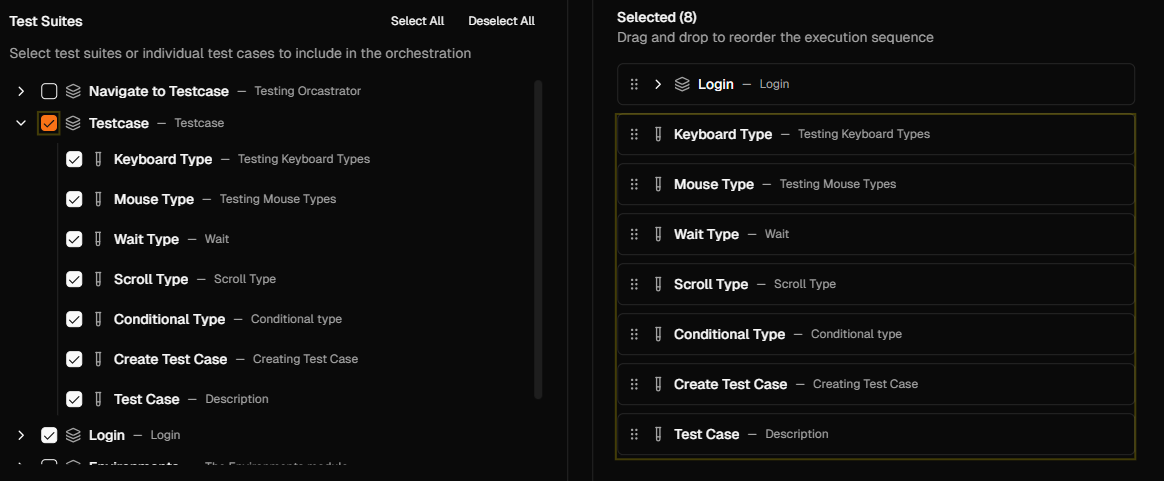Viewport: 1164px width, 481px height.
Task: Click test tube icon of selected Conditional Type
Action: [x=658, y=334]
